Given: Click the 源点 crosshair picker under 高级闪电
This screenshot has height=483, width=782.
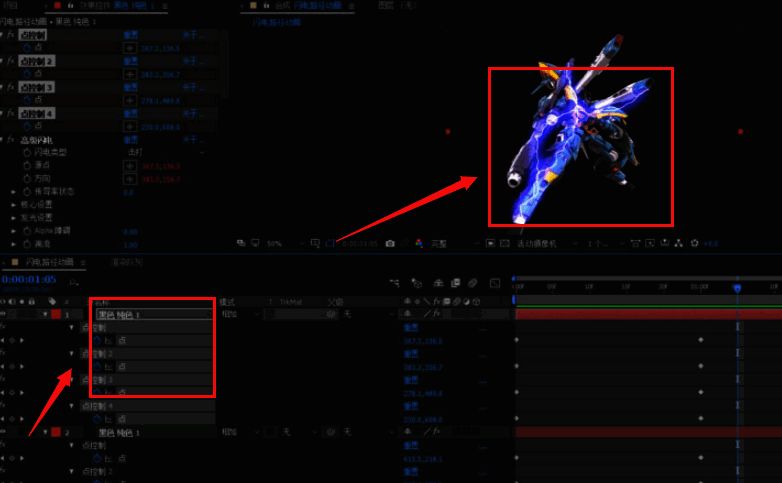Looking at the screenshot, I should 130,166.
